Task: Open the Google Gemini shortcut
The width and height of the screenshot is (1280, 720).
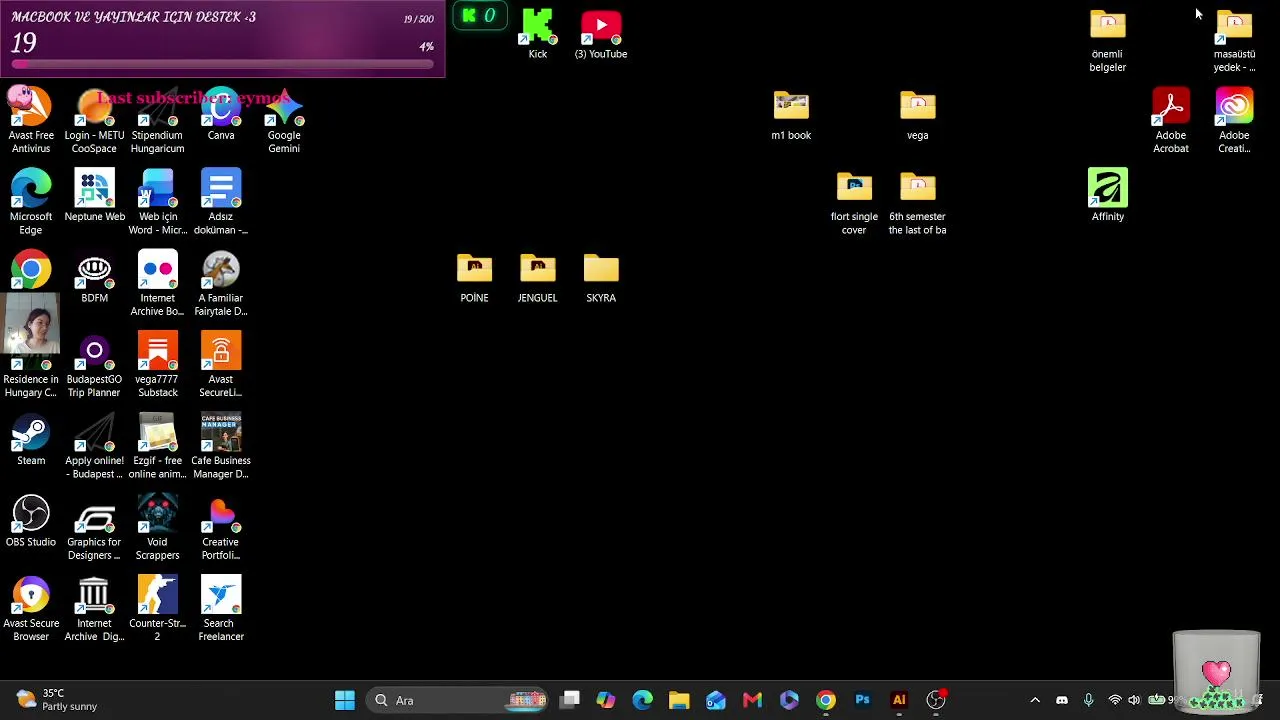Action: click(x=284, y=120)
